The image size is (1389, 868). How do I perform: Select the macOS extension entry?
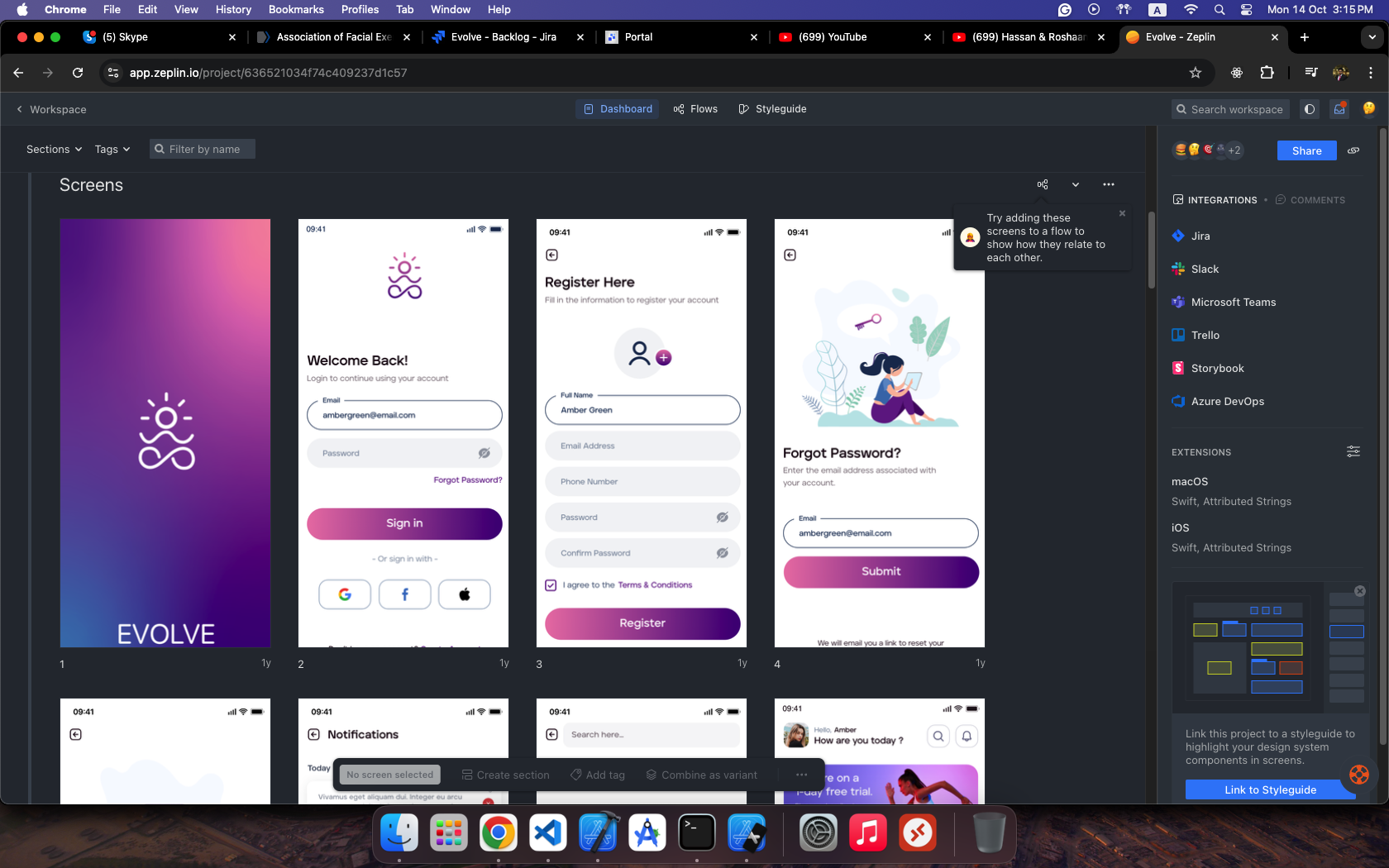(1231, 491)
